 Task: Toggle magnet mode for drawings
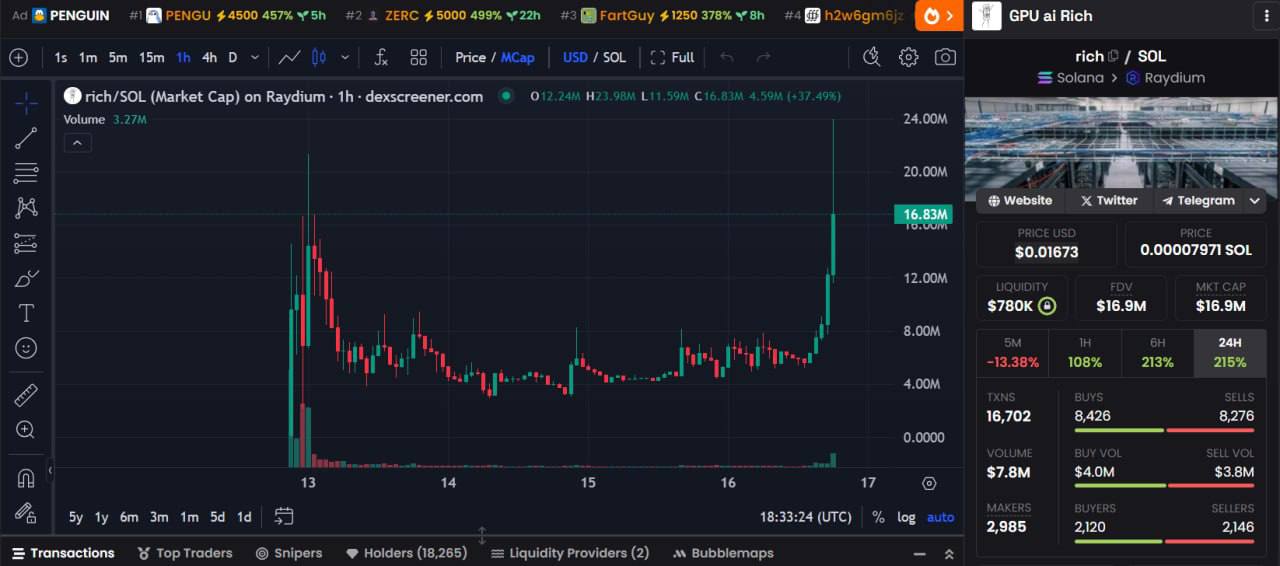pos(26,478)
